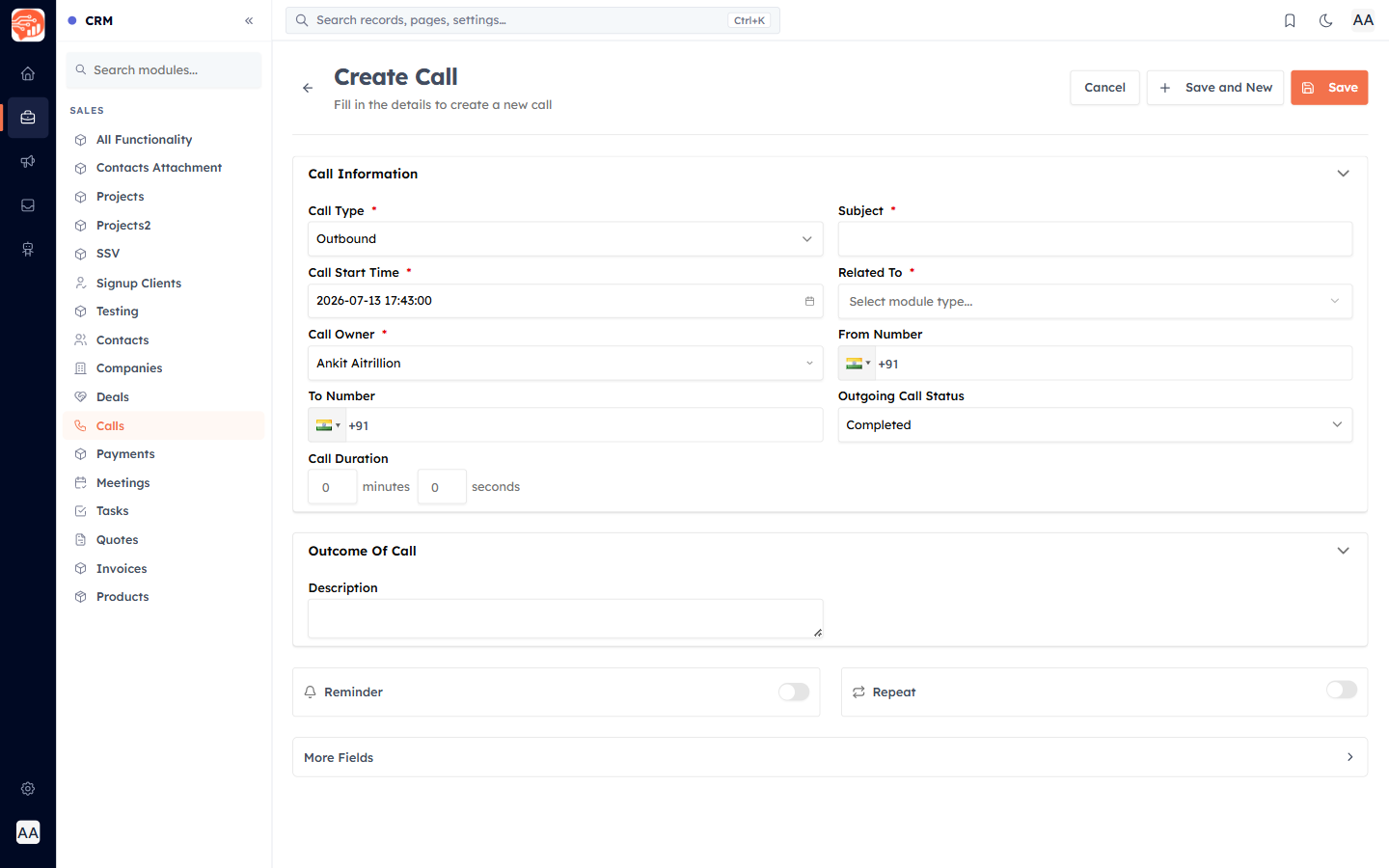Open the support bot icon in the rail
This screenshot has width=1389, height=868.
click(x=28, y=250)
